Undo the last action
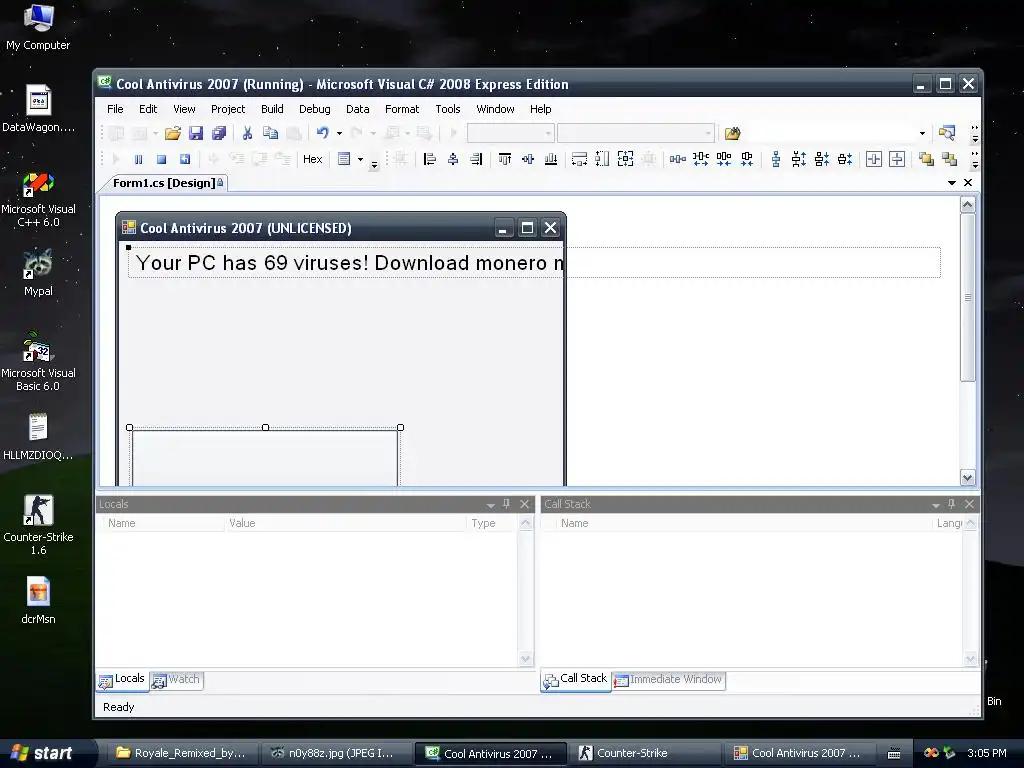 pyautogui.click(x=323, y=133)
